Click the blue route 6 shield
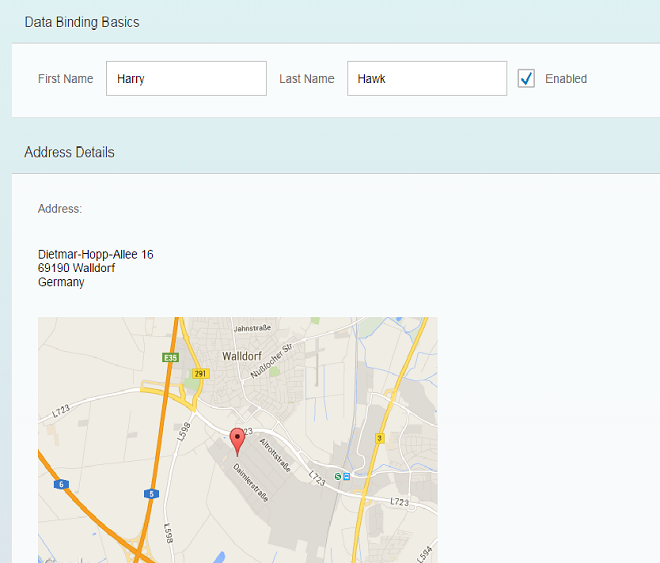660x563 pixels. [61, 484]
